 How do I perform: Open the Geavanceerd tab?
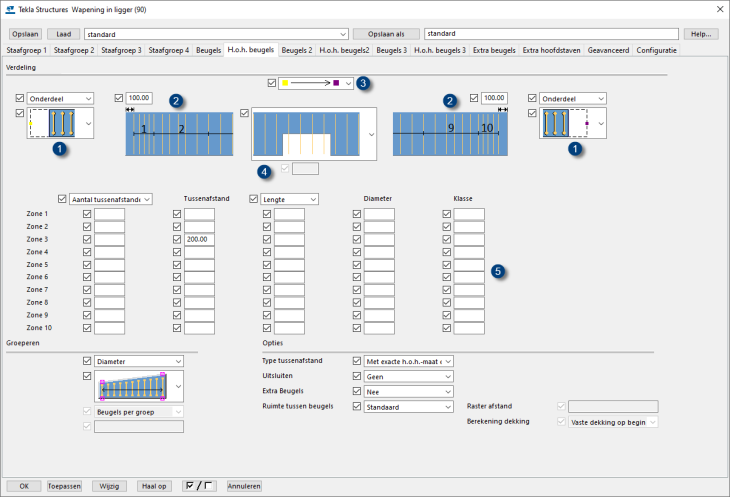[x=610, y=49]
